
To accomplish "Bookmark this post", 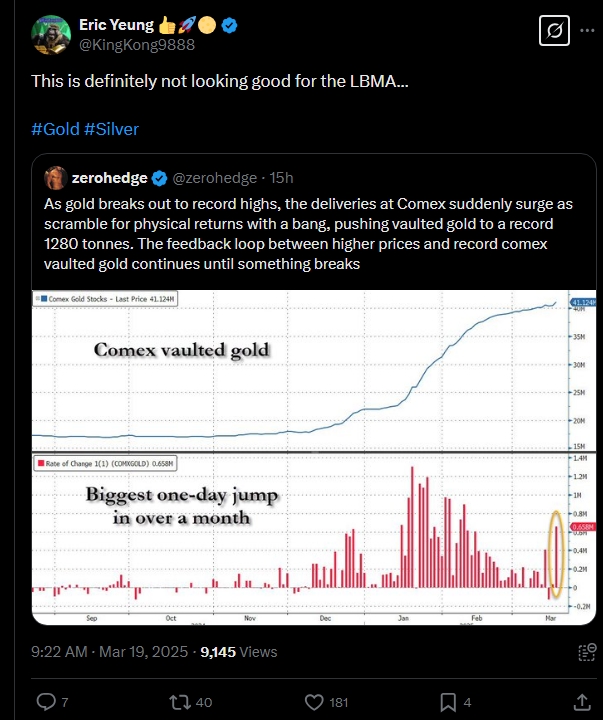I will [x=449, y=701].
